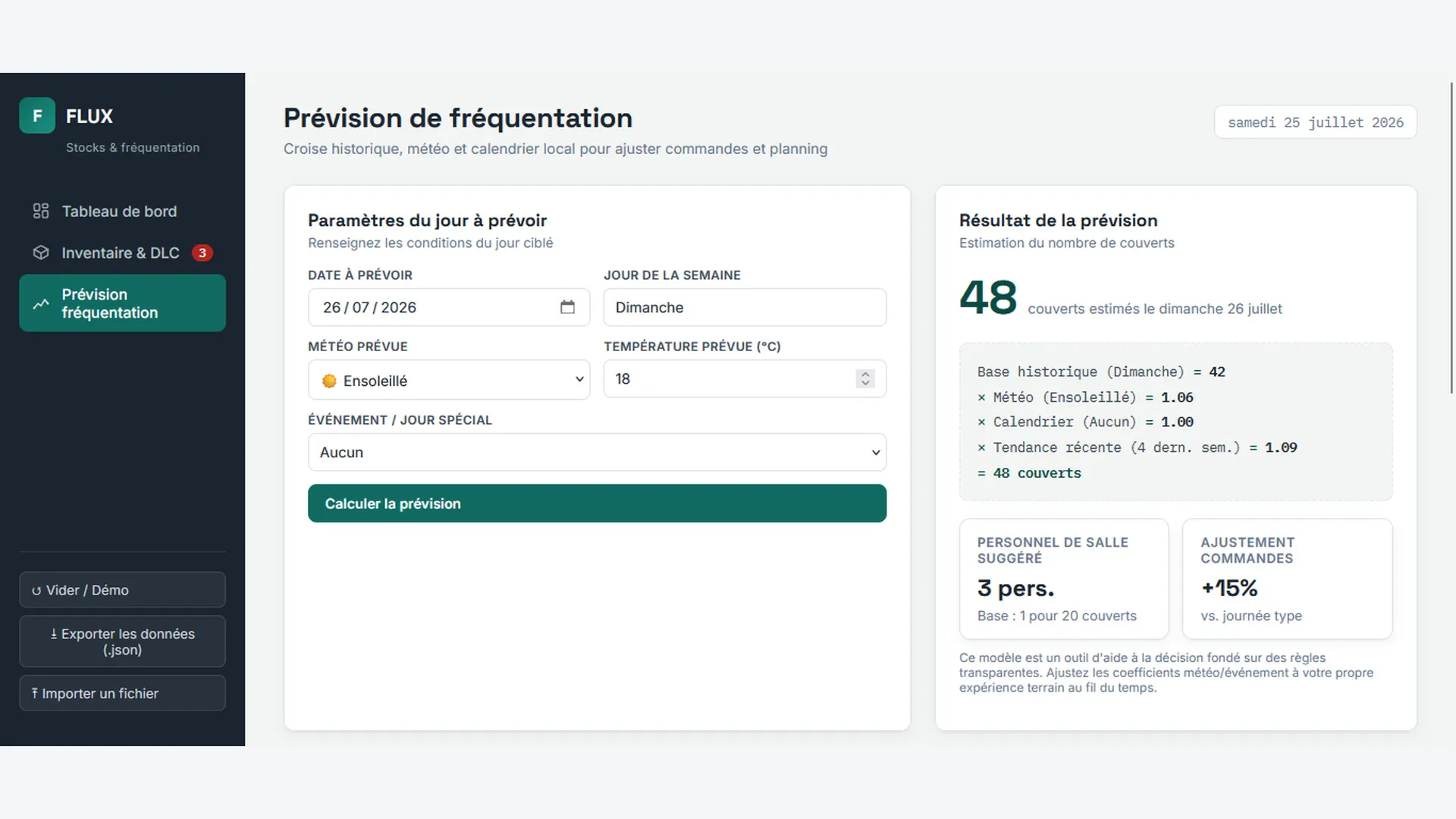The image size is (1456, 819).
Task: Select Prévision fréquentation menu item
Action: pos(122,303)
